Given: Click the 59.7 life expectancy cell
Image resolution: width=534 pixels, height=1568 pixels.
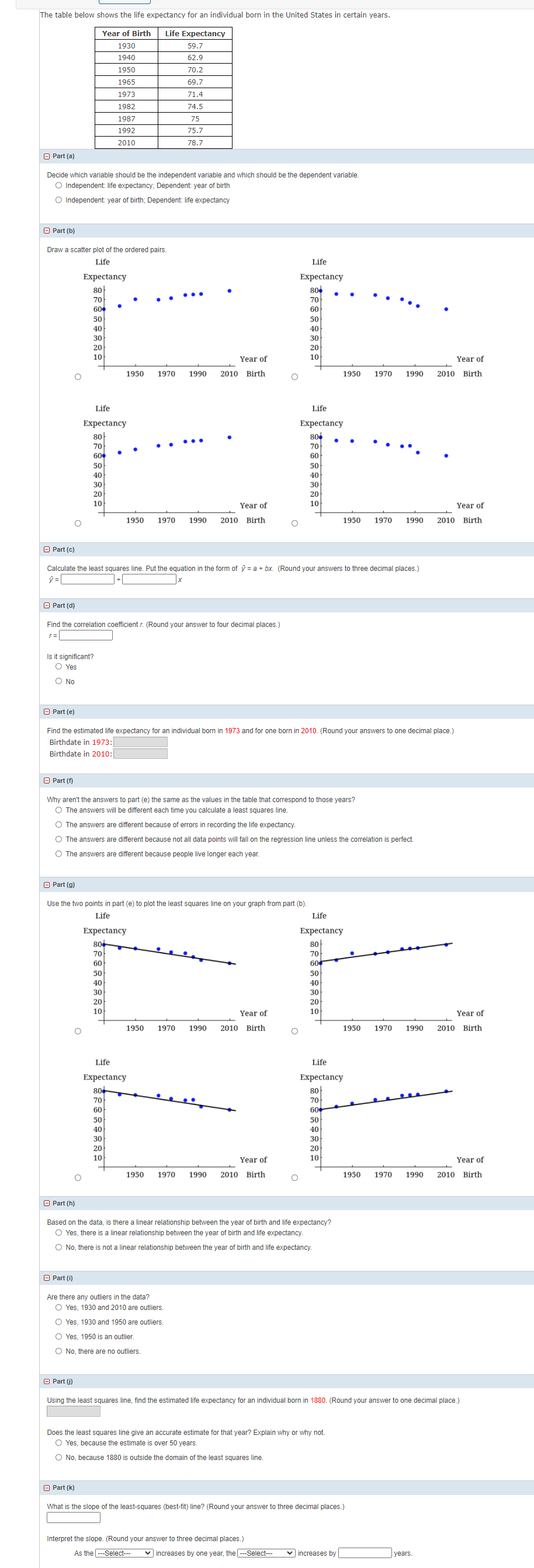Looking at the screenshot, I should click(196, 46).
